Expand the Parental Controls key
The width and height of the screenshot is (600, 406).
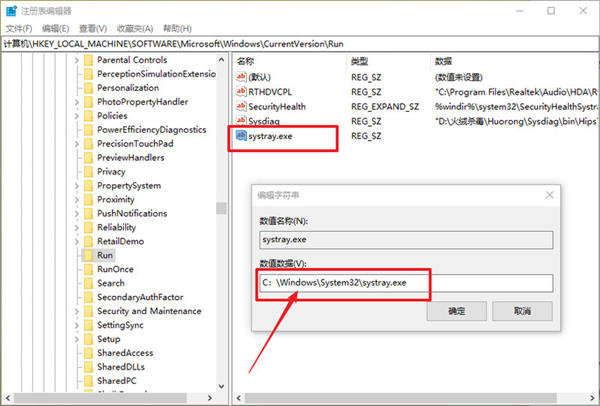pos(77,60)
